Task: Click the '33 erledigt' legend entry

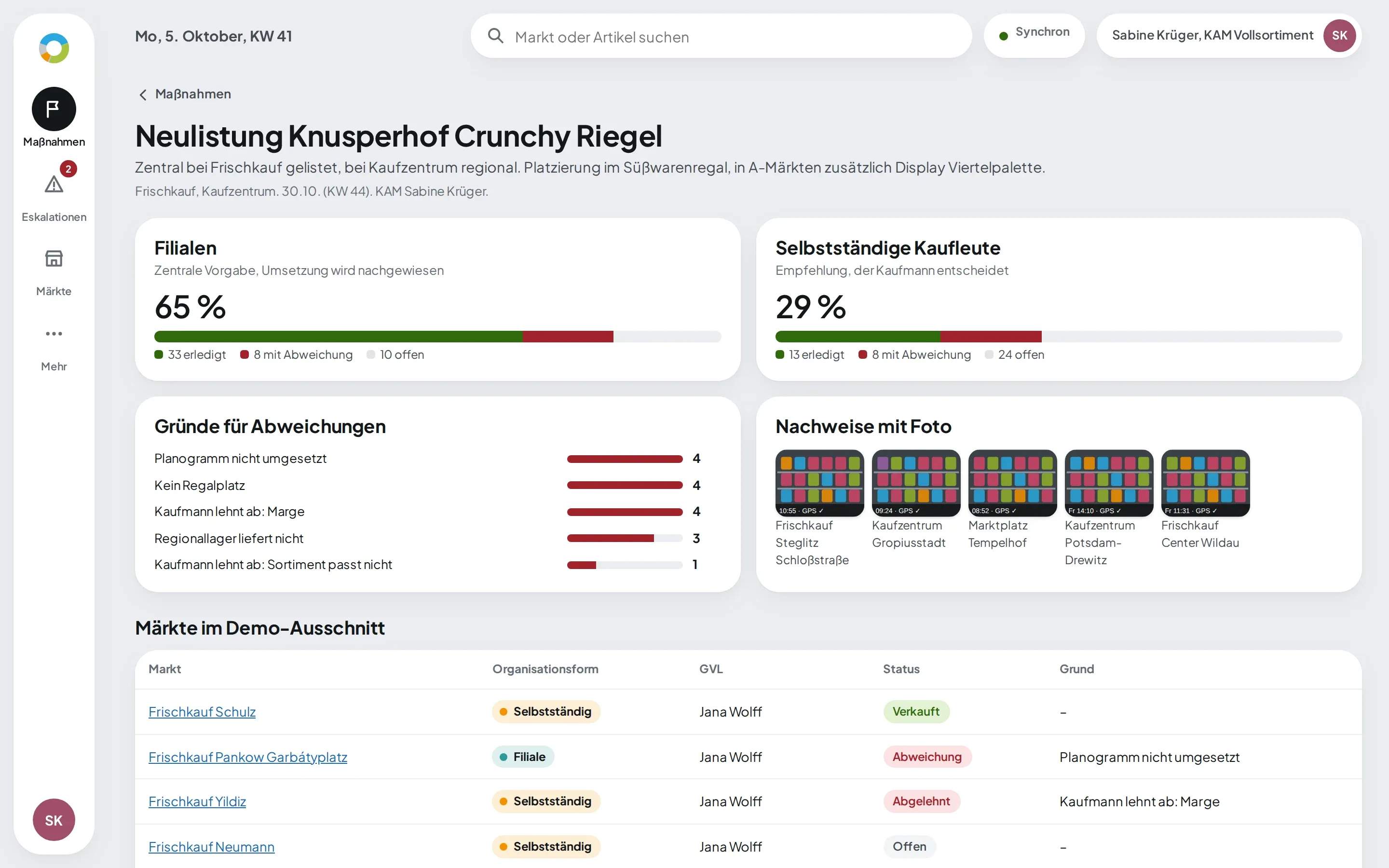Action: (190, 355)
